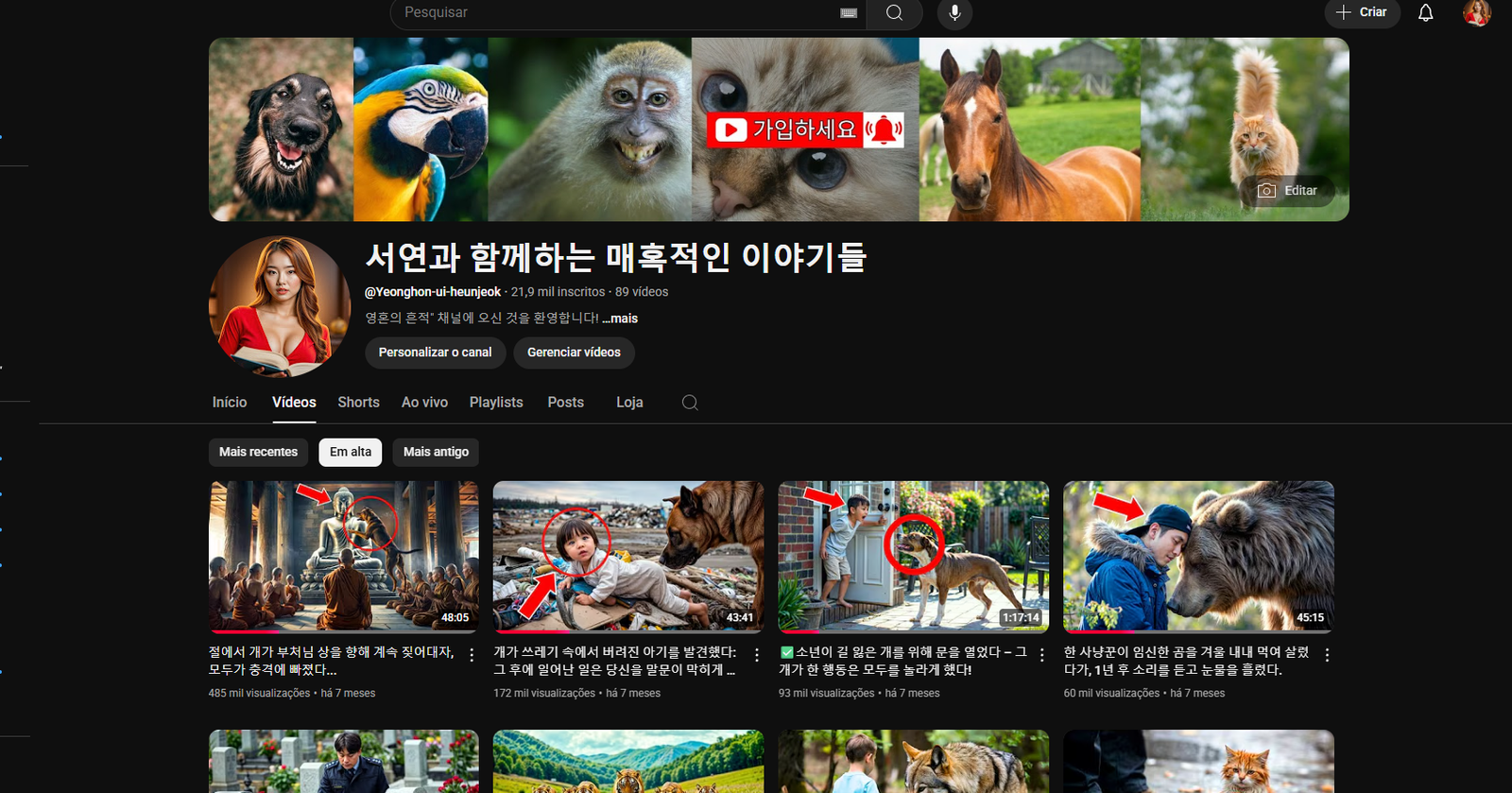Open the second-row tigers landscape thumbnail
This screenshot has width=1512, height=793.
click(628, 761)
